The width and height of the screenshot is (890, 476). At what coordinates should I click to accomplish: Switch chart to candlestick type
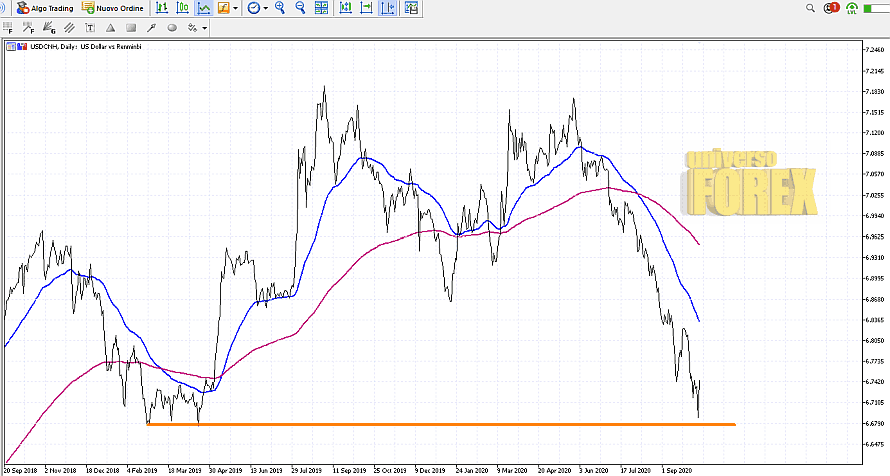coord(182,8)
